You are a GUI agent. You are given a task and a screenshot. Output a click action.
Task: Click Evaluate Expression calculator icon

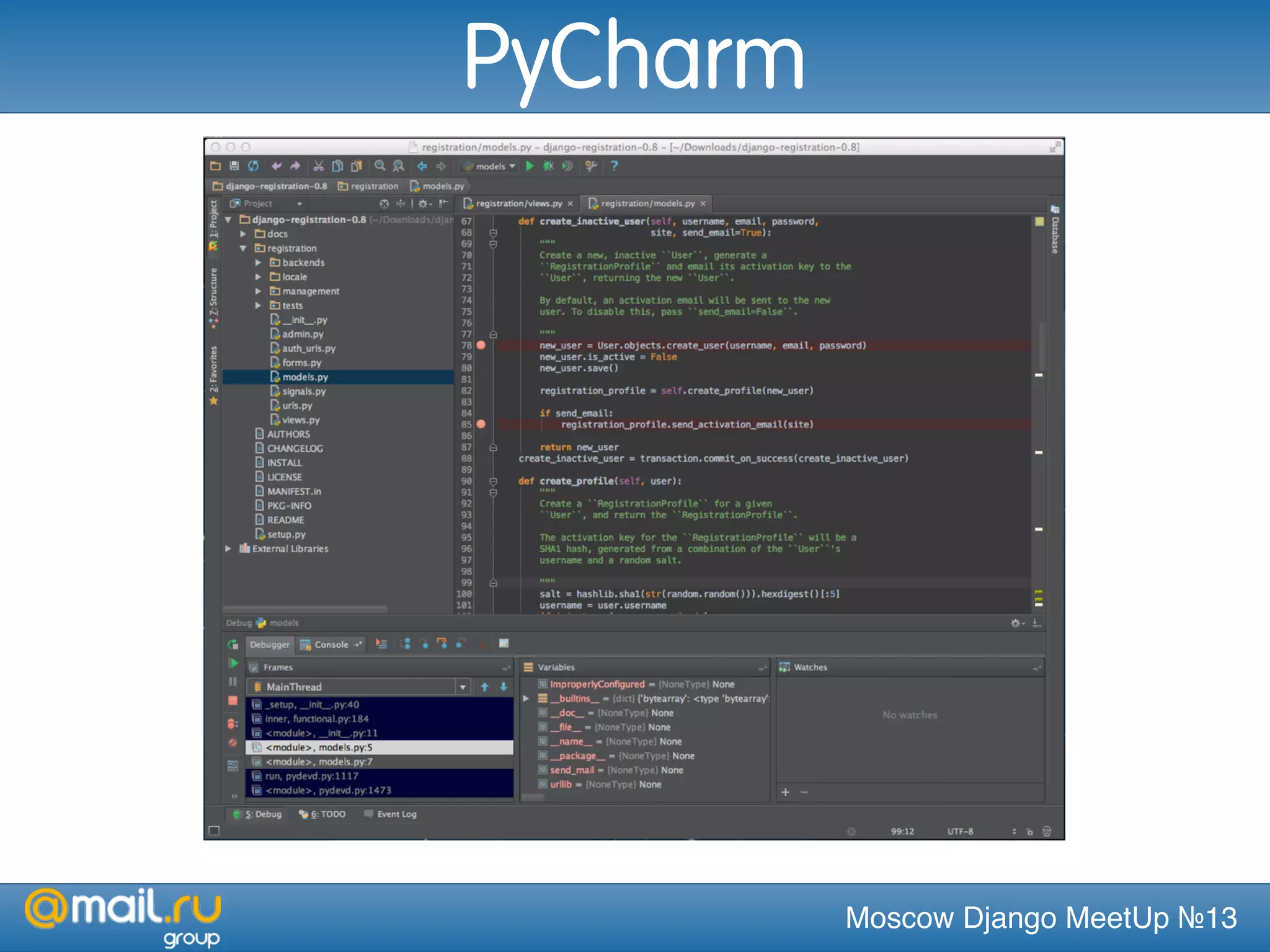504,643
